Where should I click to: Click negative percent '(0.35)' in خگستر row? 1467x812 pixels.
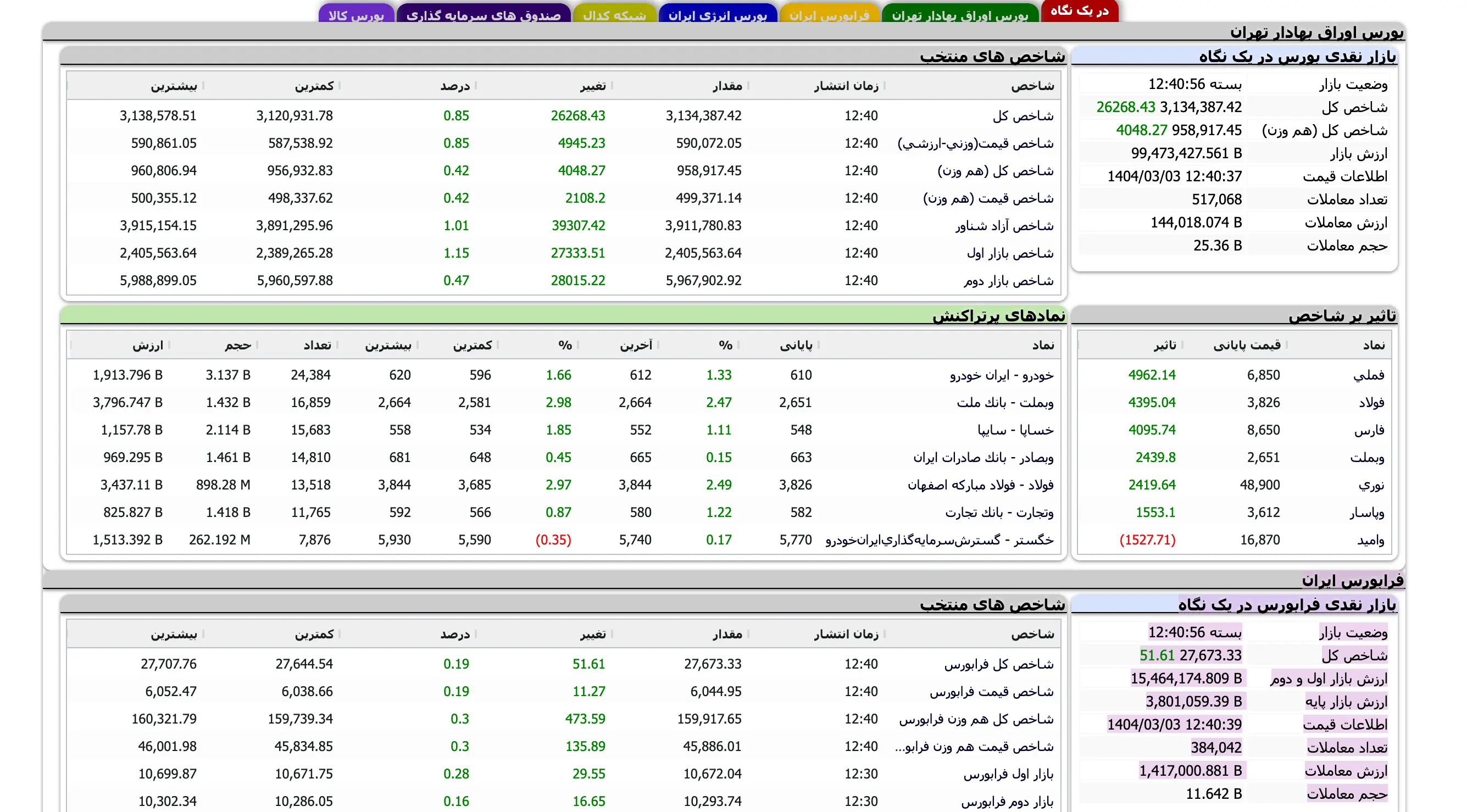click(553, 540)
